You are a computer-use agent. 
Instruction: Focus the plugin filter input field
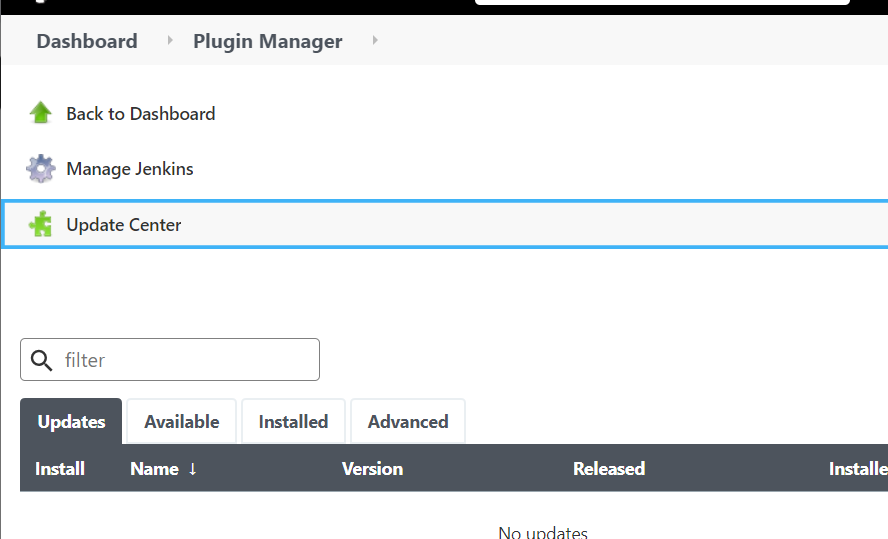click(x=170, y=360)
